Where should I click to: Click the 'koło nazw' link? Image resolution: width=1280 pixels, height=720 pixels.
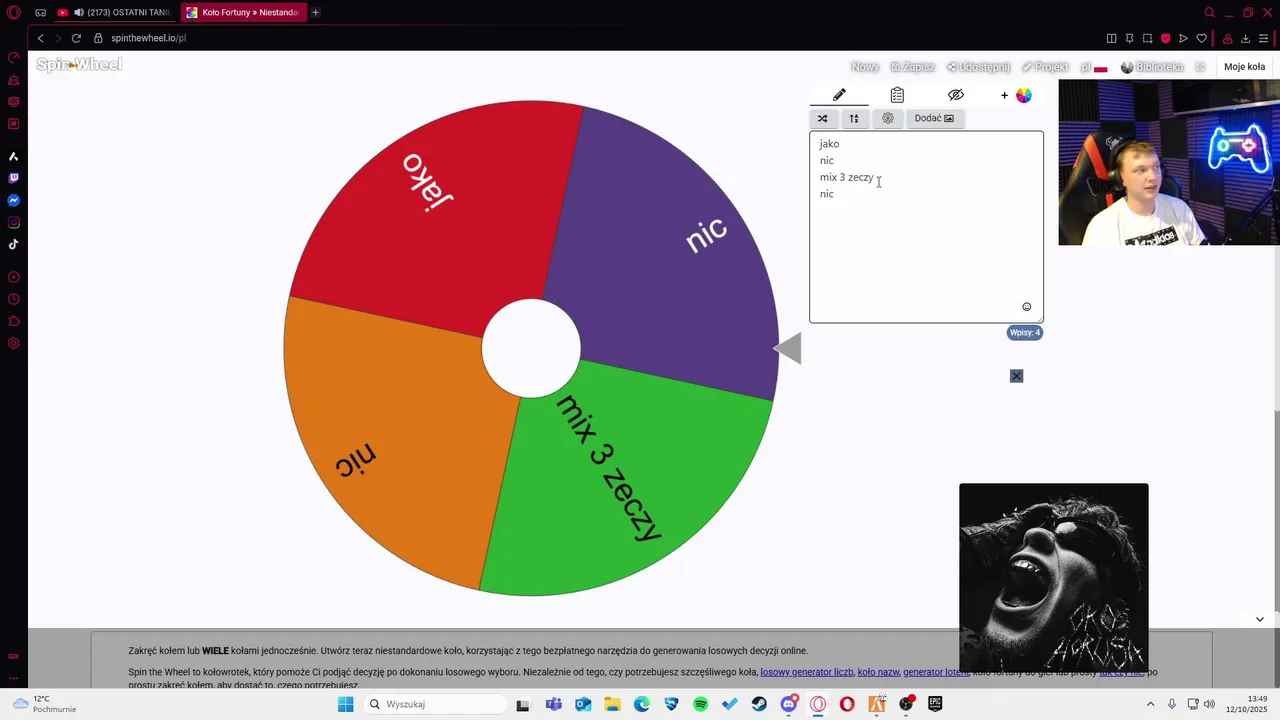(x=878, y=672)
